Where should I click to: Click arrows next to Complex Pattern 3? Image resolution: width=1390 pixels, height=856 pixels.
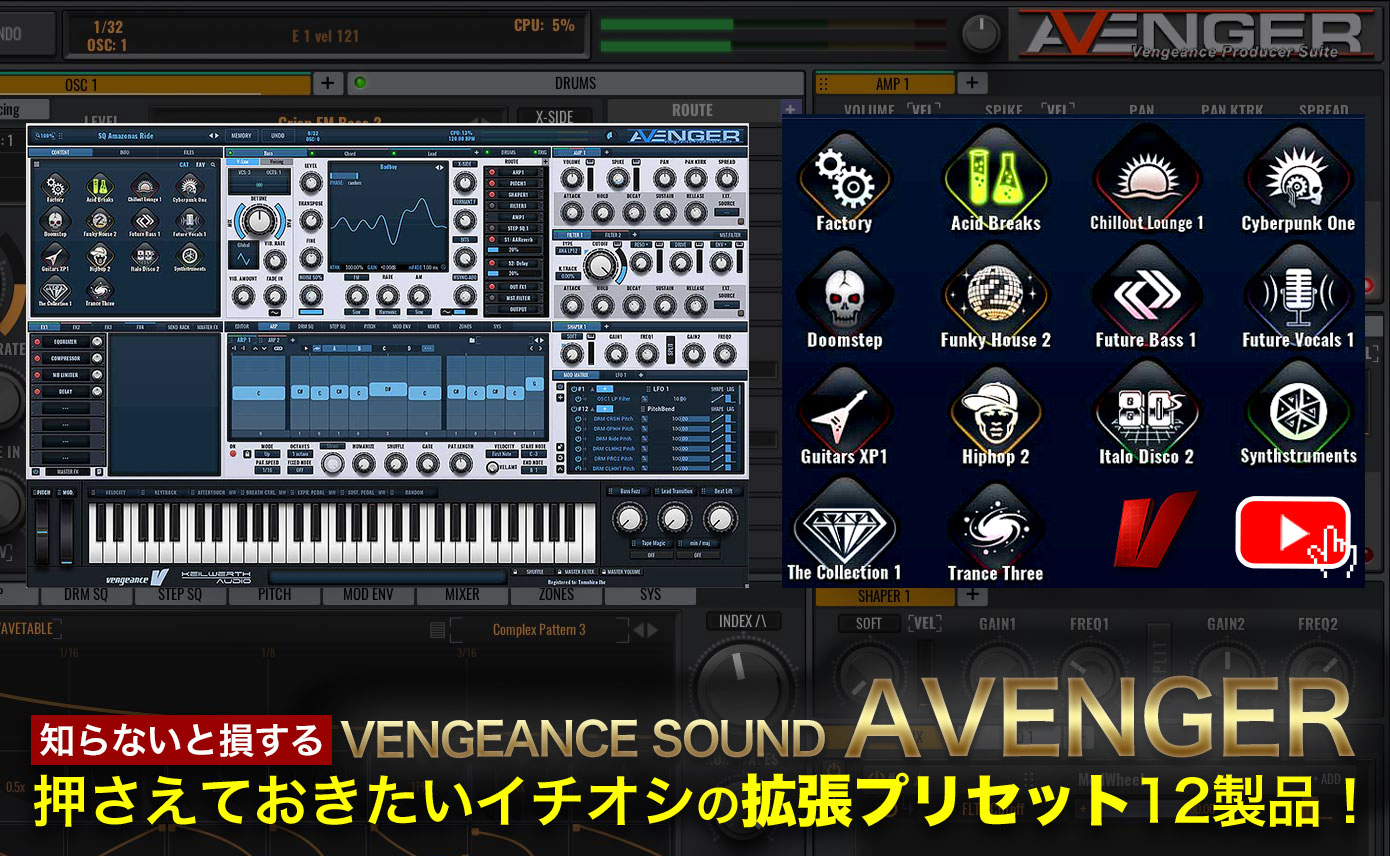(646, 630)
